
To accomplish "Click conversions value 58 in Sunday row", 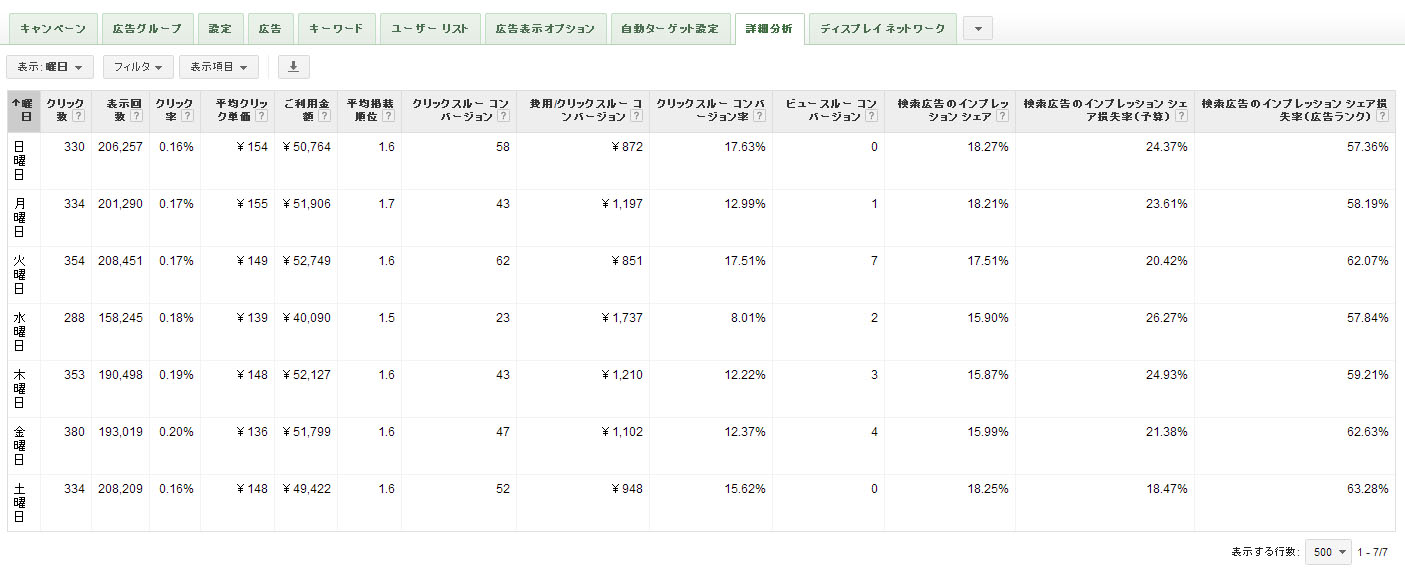I will [502, 147].
